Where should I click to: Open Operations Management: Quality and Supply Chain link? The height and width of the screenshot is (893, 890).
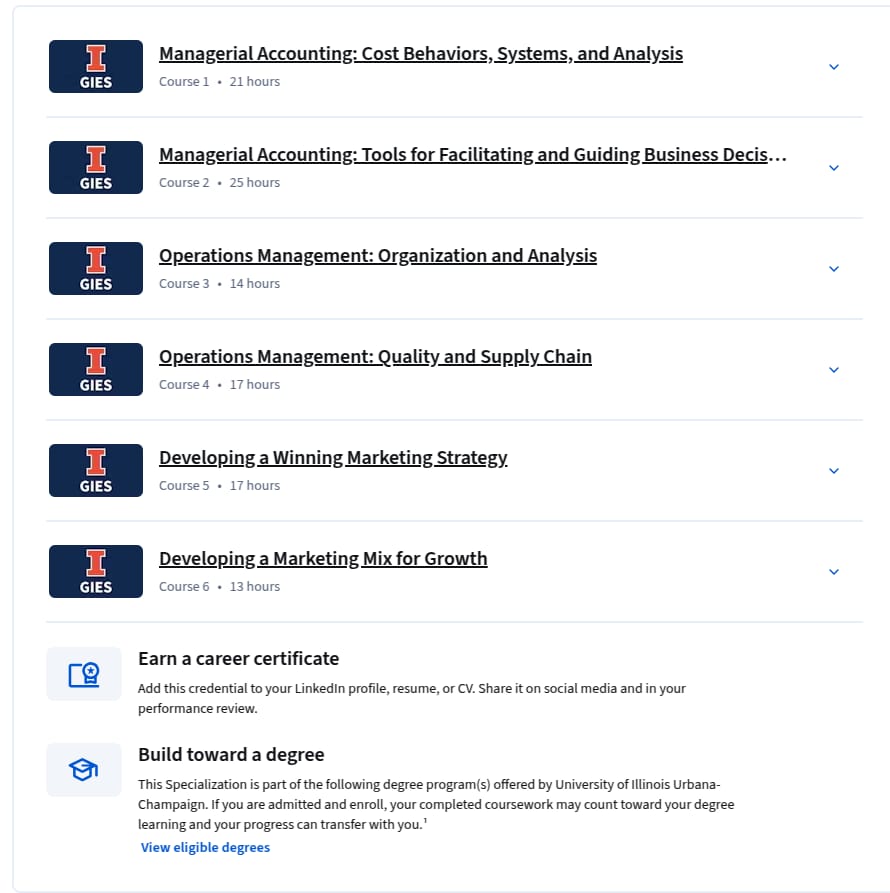[x=375, y=357]
